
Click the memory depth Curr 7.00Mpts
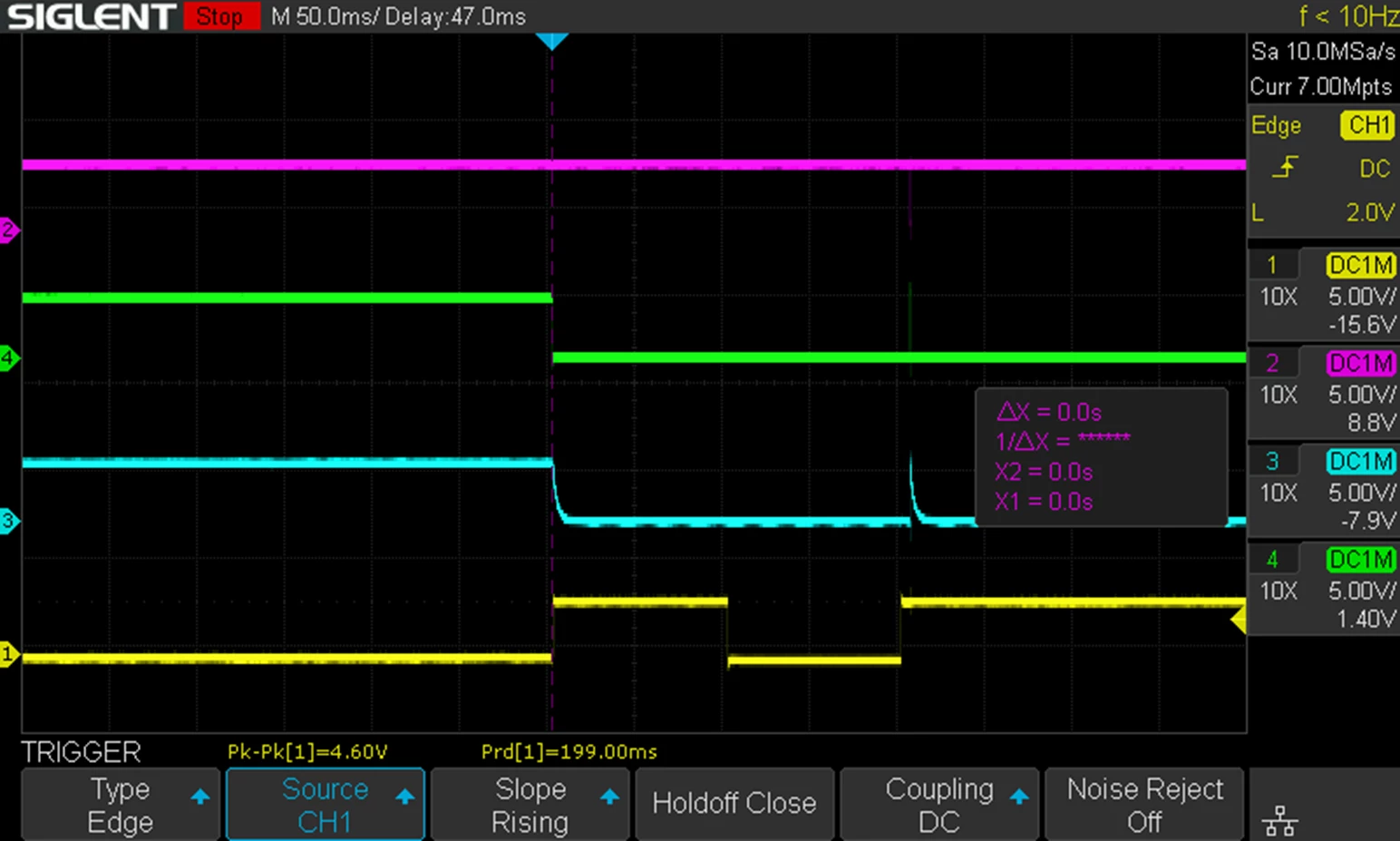pyautogui.click(x=1321, y=87)
